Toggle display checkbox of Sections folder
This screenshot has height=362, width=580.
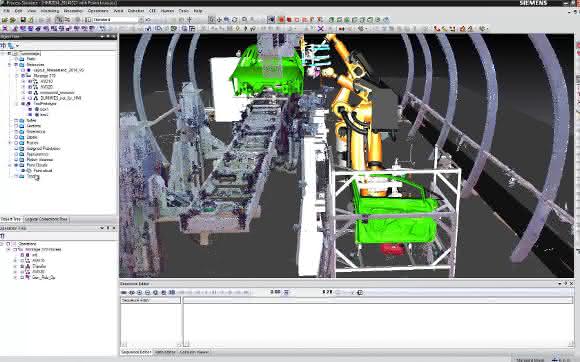coord(16,126)
